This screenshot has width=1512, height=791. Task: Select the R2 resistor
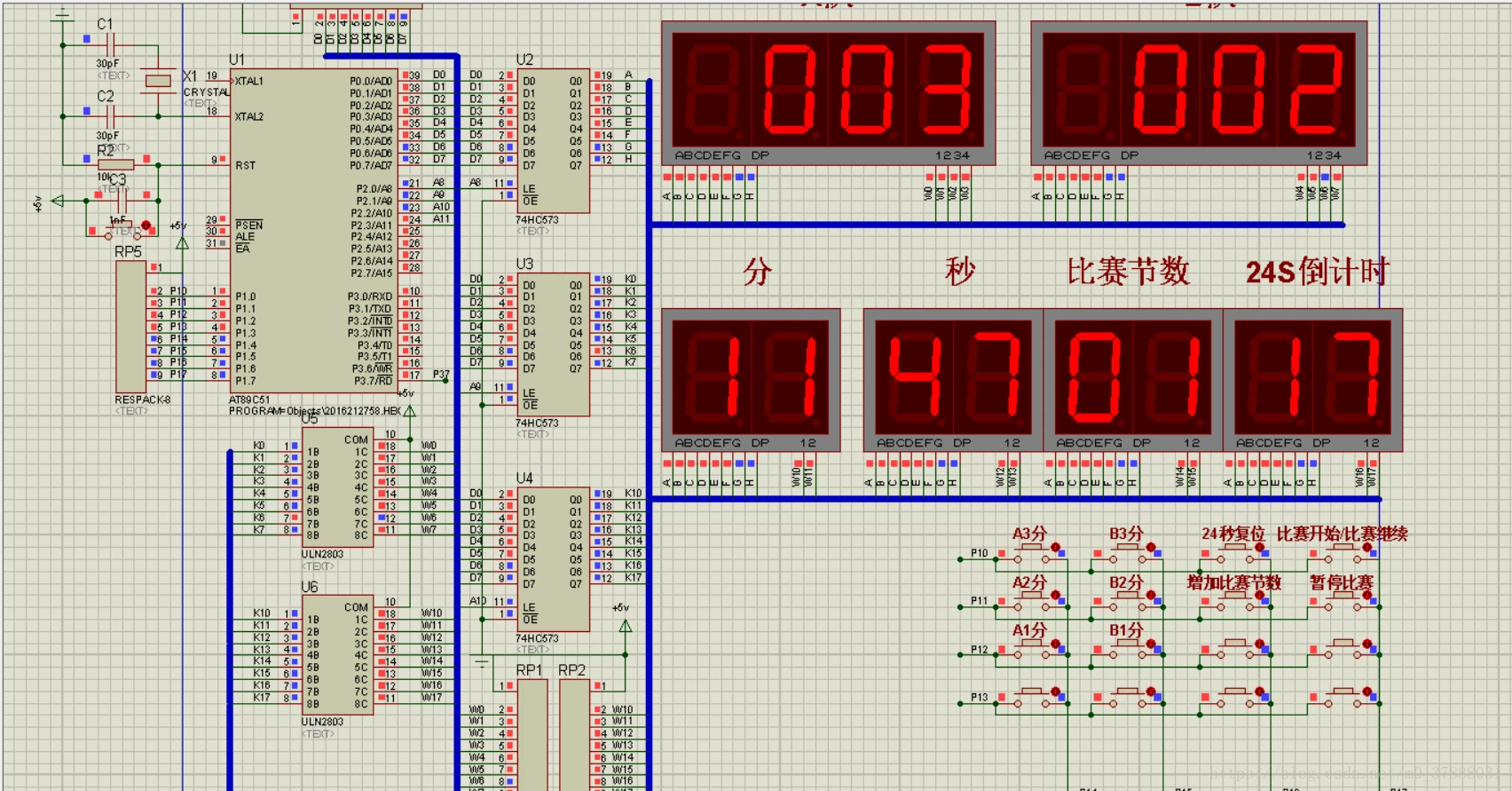pyautogui.click(x=115, y=164)
